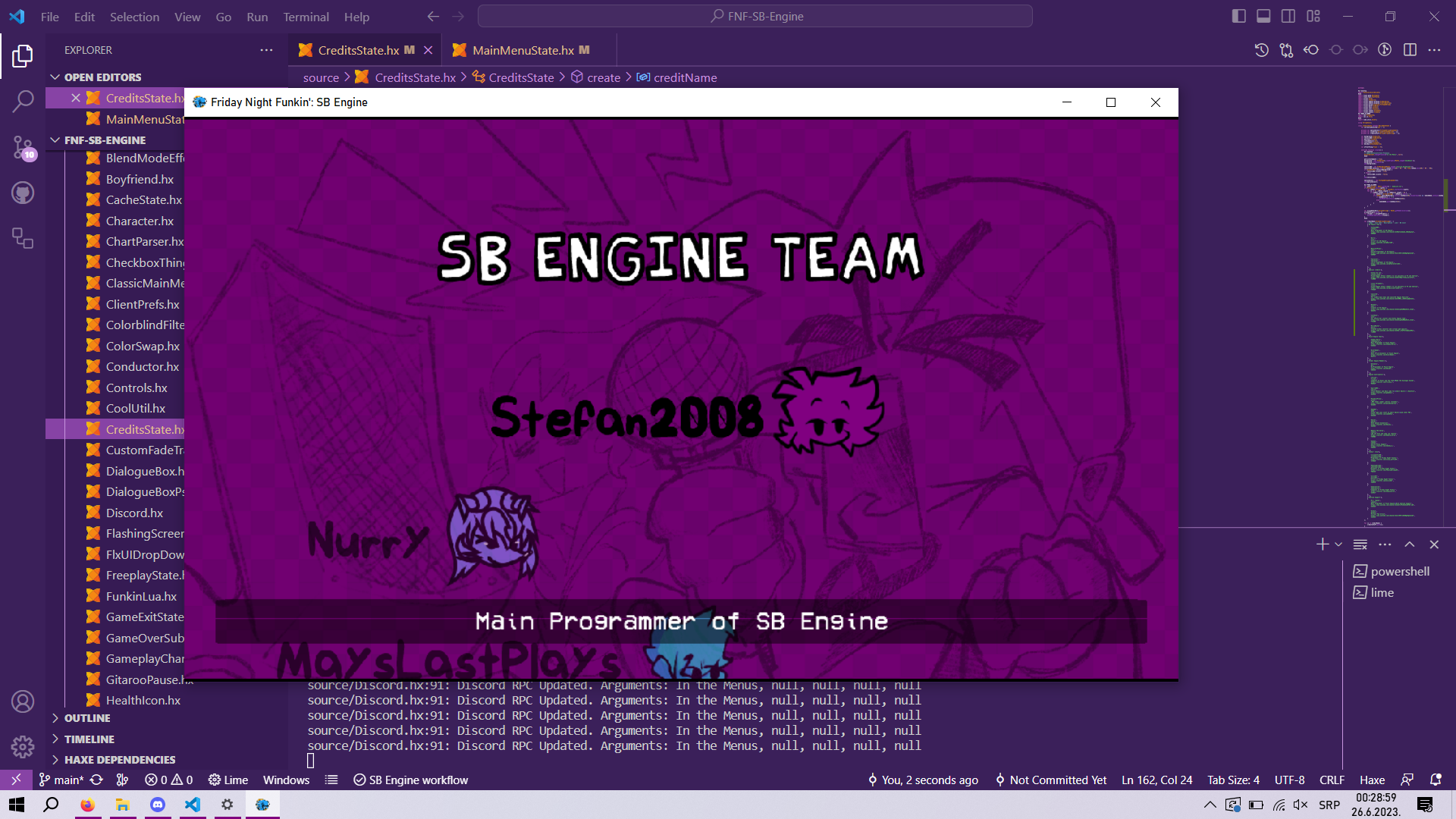1456x819 pixels.
Task: Select the Search icon in activity bar
Action: 23,101
